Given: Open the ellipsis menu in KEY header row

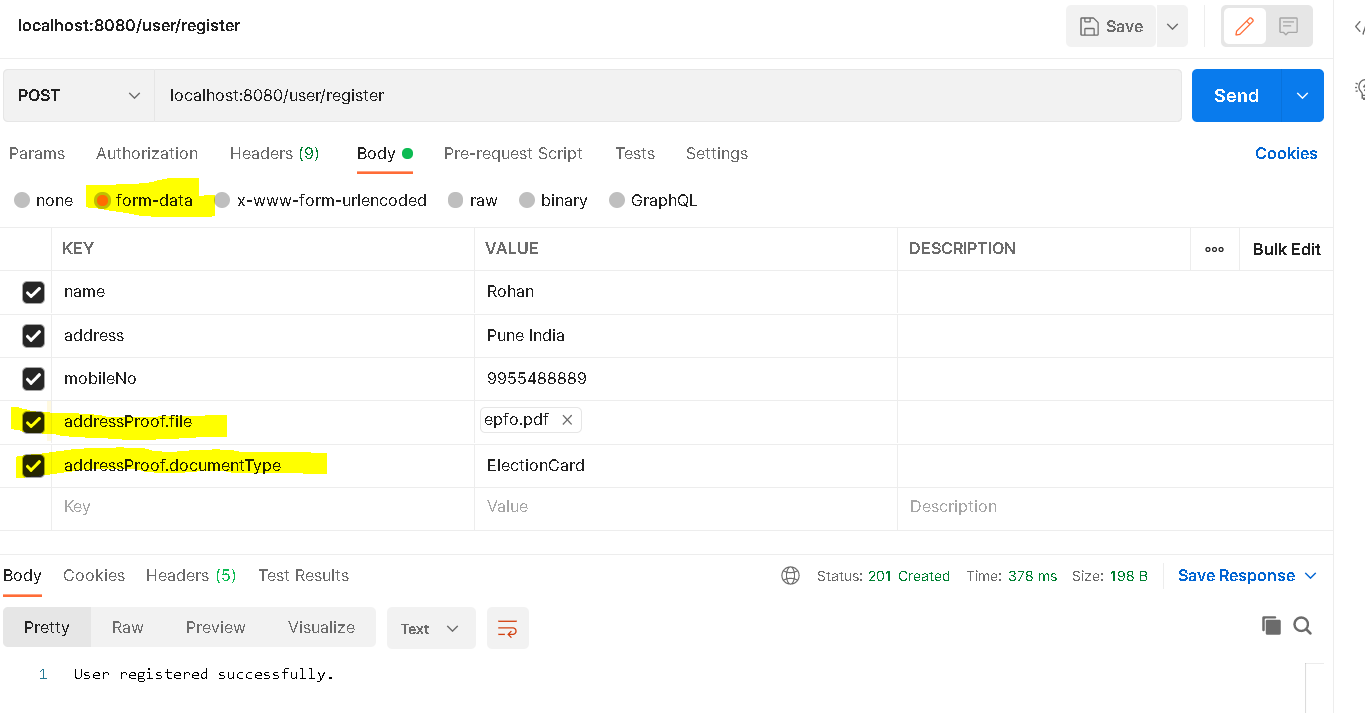Looking at the screenshot, I should click(x=1214, y=248).
